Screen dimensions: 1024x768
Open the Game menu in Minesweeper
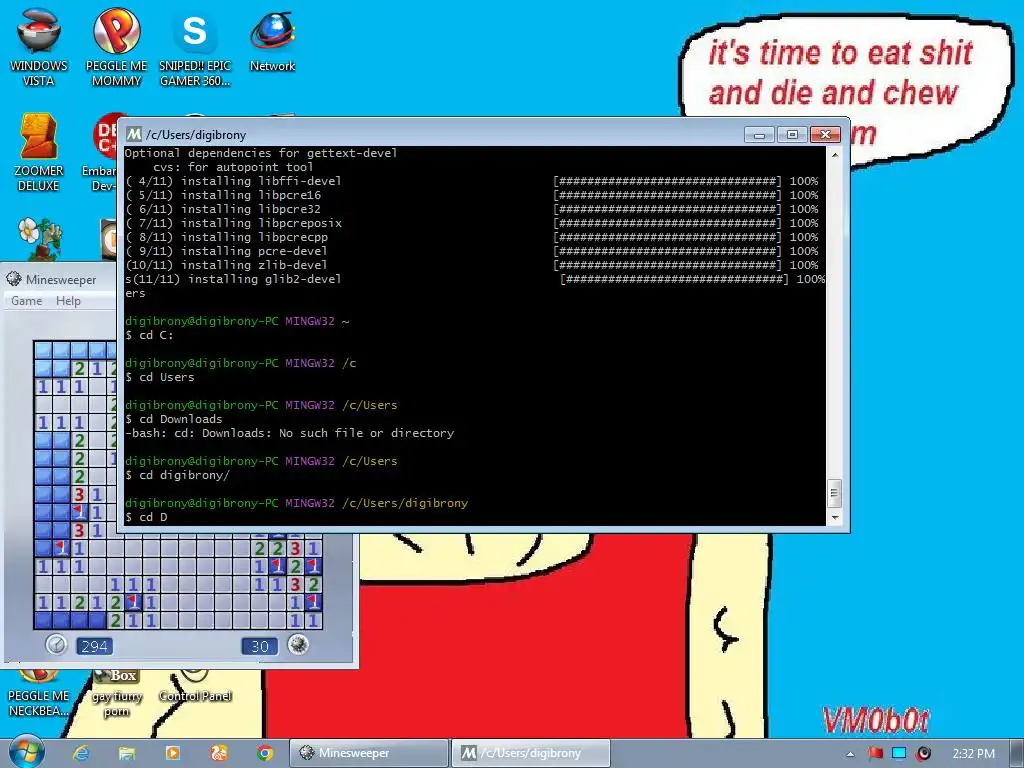tap(27, 300)
